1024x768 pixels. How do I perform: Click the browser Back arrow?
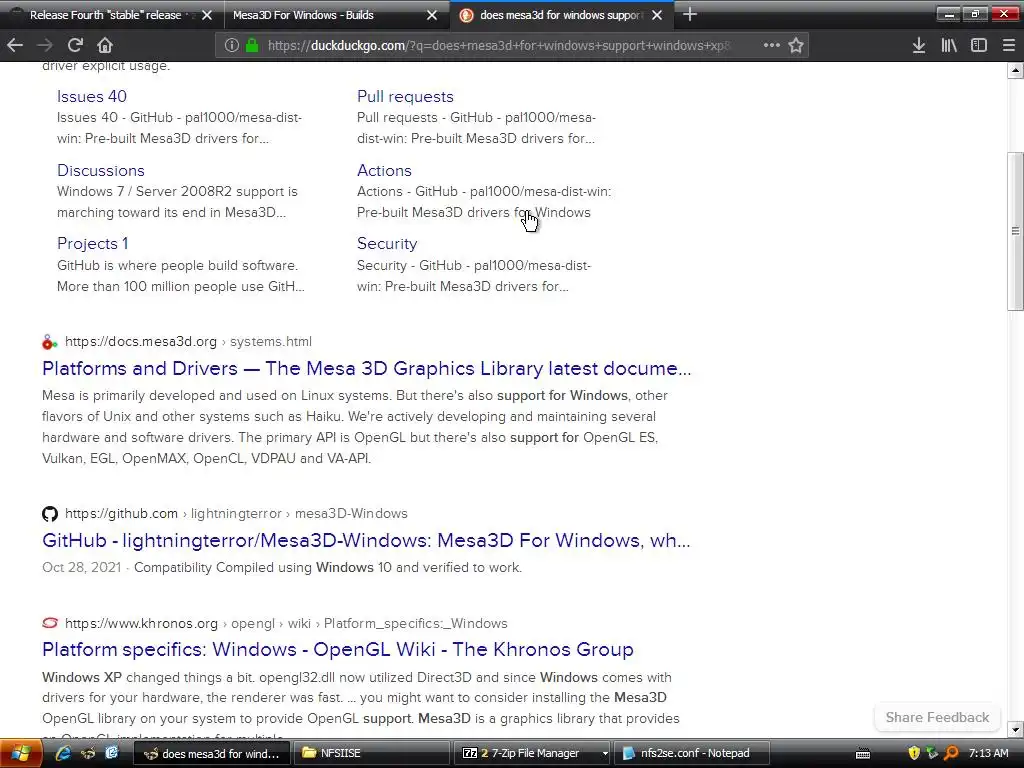[x=15, y=45]
